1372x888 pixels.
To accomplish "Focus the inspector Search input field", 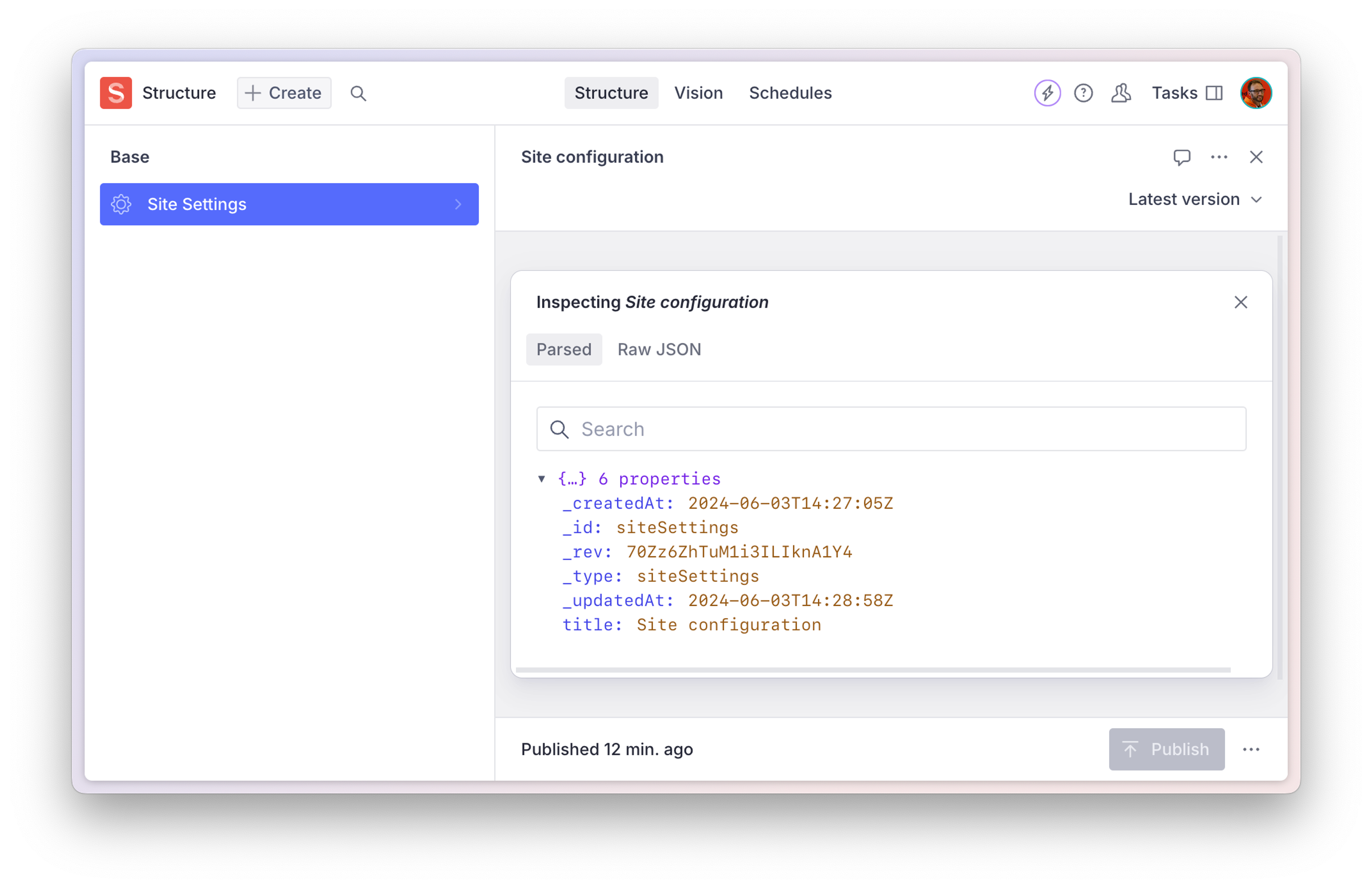I will (x=891, y=429).
